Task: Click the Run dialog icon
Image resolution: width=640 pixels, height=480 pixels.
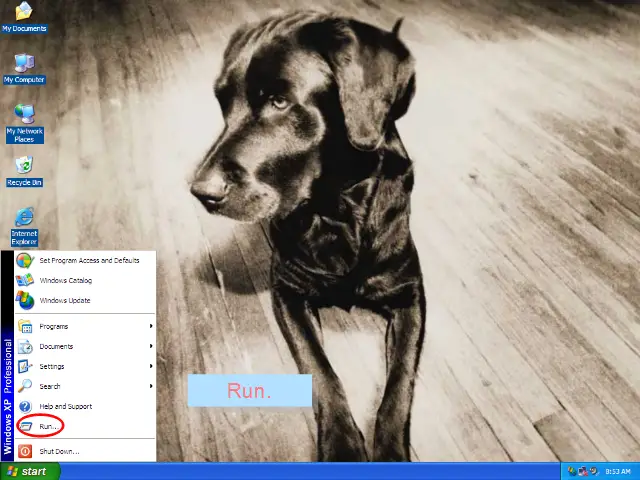Action: 25,427
